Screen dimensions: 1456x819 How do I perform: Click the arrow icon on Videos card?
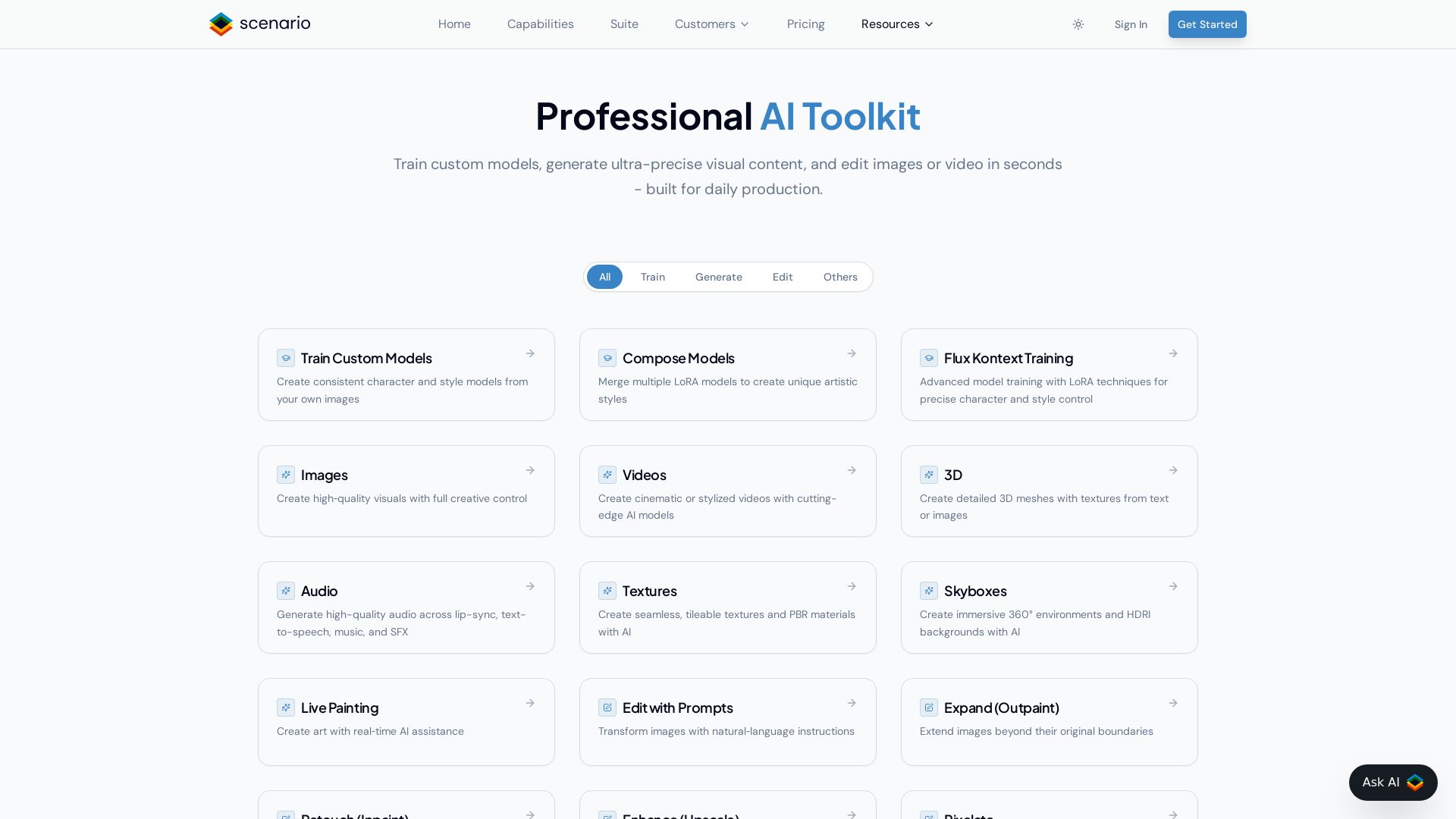[x=852, y=470]
